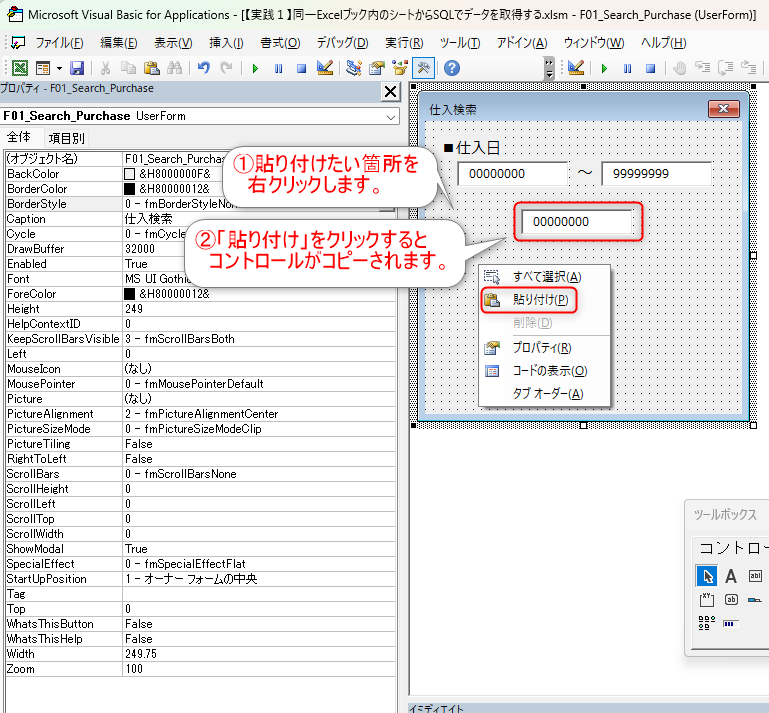Switch to the 全体 properties tab
Screen dimensions: 769x713
tap(19, 137)
